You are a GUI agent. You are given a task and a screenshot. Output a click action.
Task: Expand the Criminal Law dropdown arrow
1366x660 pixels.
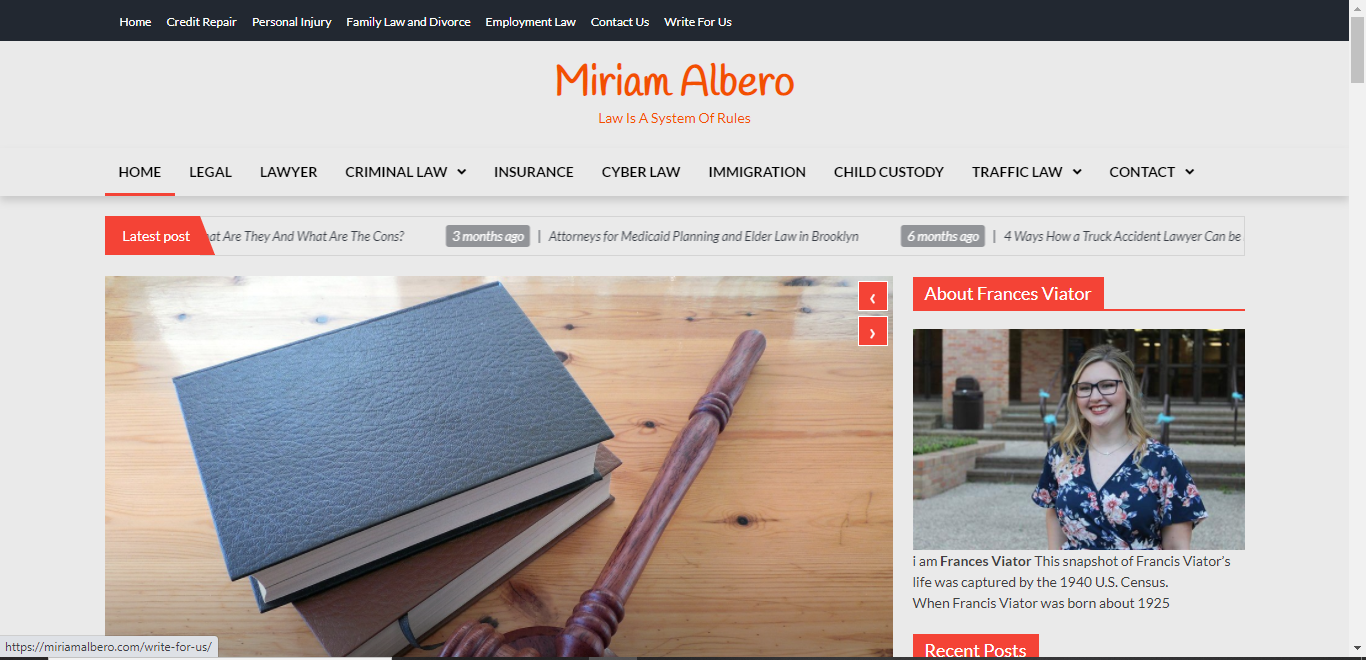point(462,172)
